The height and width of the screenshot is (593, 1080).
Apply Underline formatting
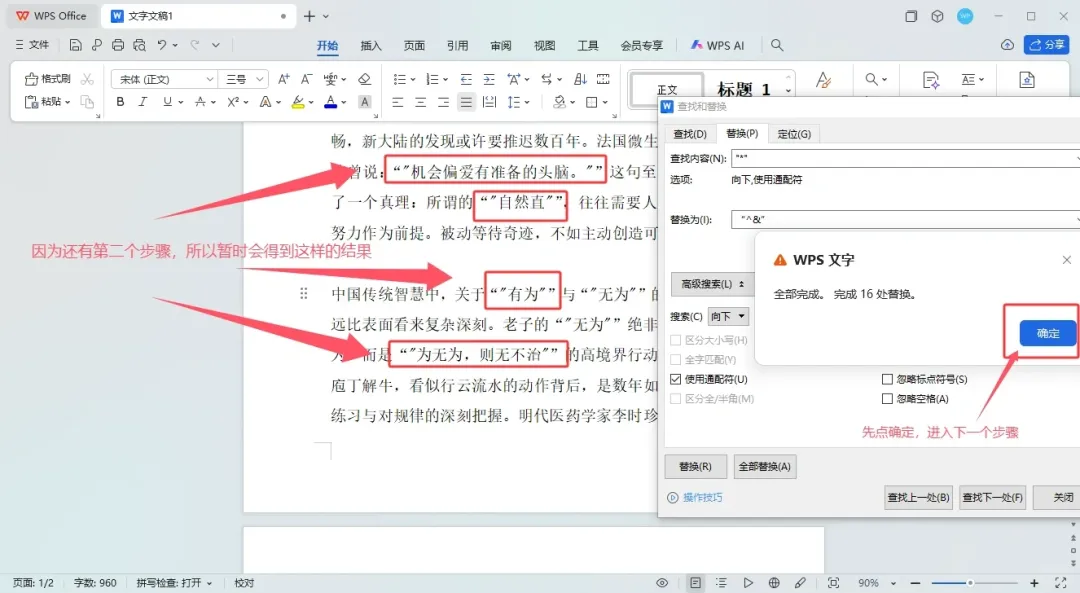point(167,102)
